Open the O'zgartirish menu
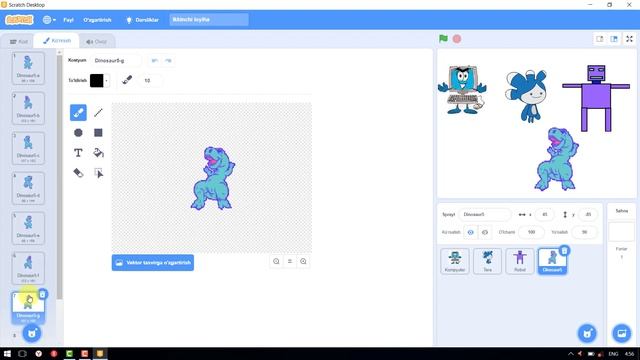The width and height of the screenshot is (640, 360). [x=97, y=20]
